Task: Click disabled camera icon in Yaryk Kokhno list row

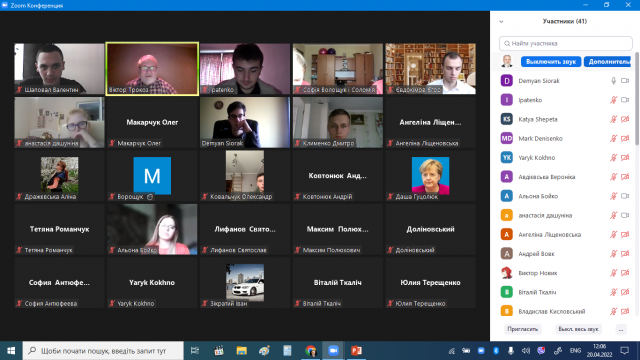Action: (x=625, y=158)
